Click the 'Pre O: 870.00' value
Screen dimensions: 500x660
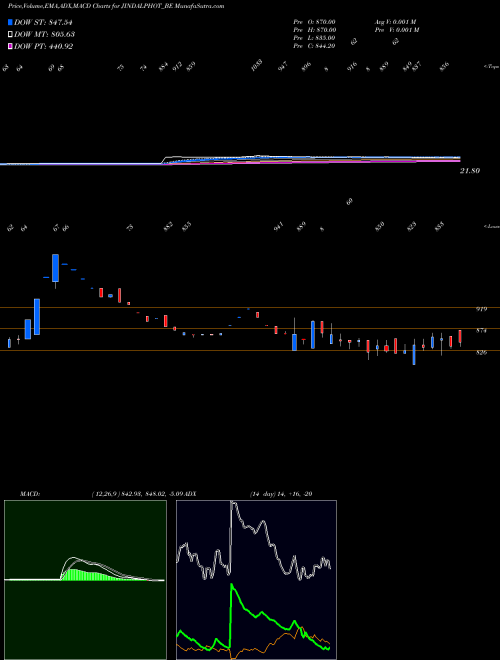[x=314, y=22]
